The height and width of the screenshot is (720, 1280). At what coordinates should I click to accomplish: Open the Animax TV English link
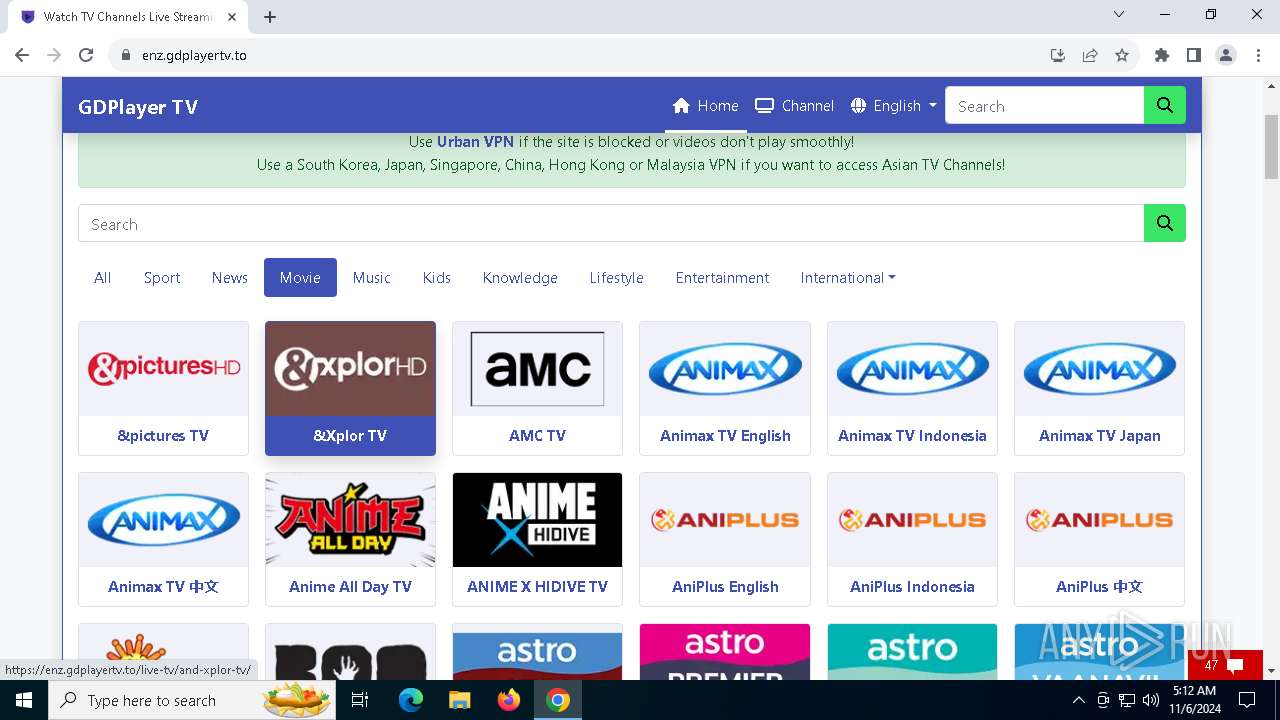725,435
